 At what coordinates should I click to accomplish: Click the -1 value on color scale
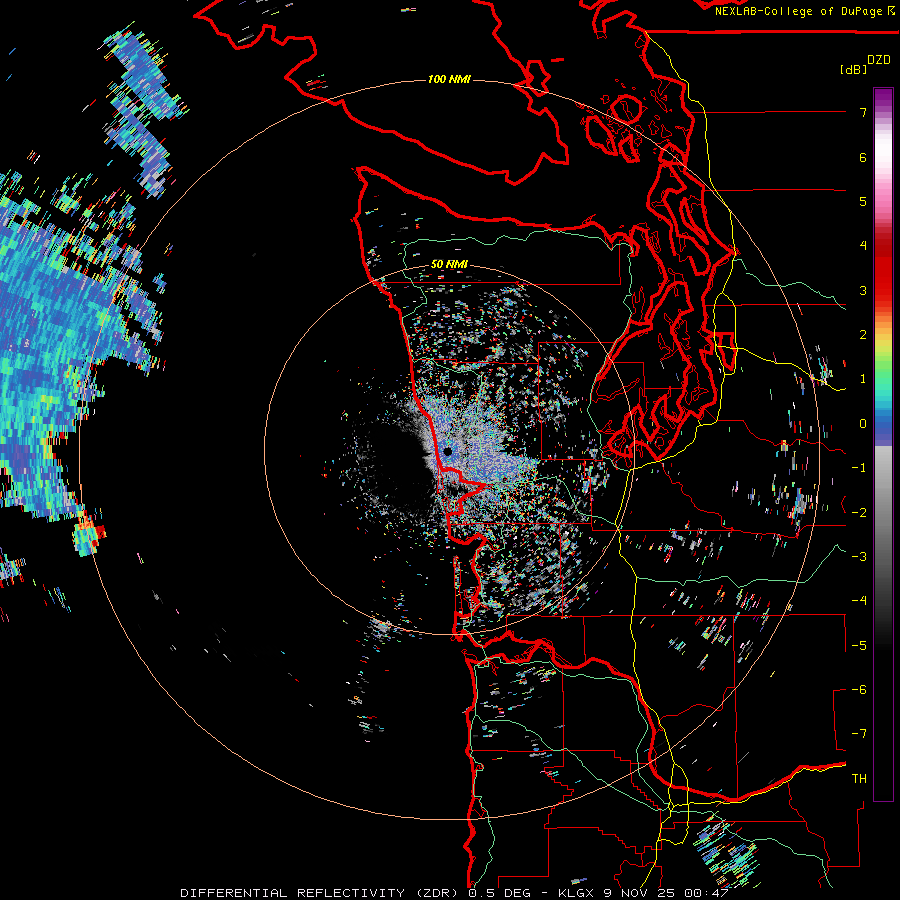click(859, 468)
